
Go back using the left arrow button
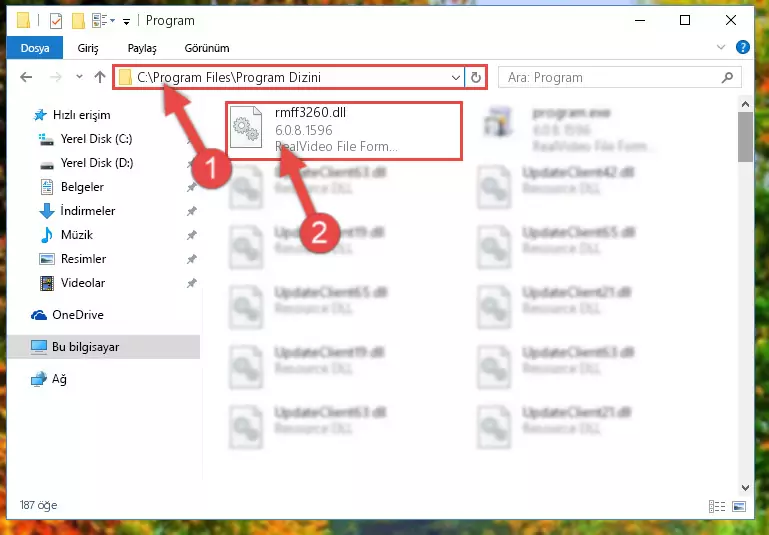pyautogui.click(x=26, y=77)
